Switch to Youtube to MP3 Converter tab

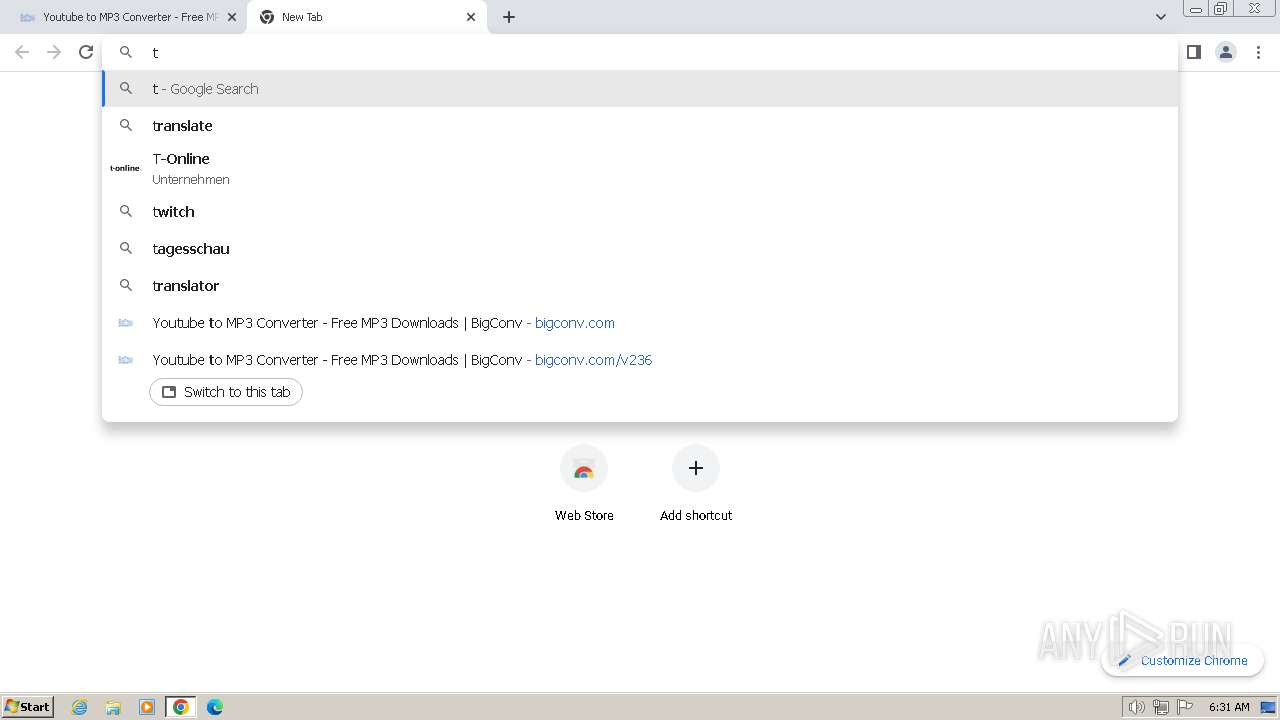[x=122, y=17]
